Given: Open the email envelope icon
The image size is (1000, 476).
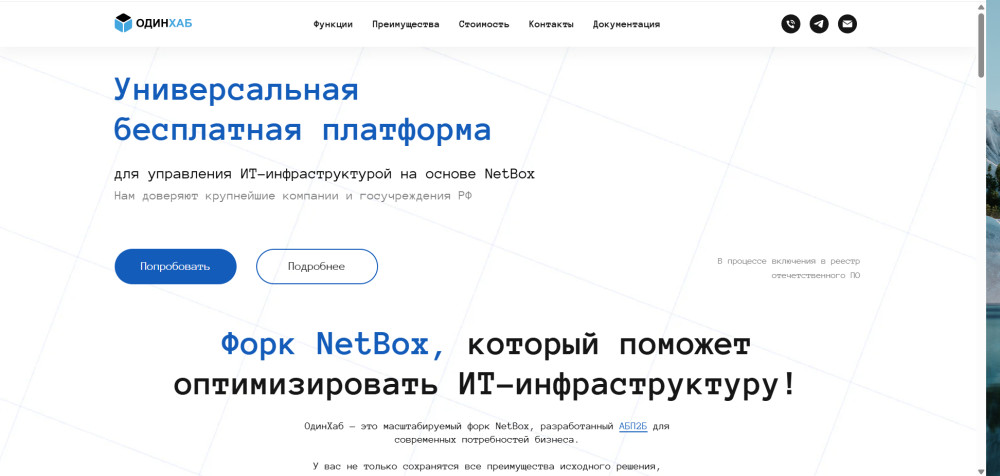Looking at the screenshot, I should click(847, 24).
